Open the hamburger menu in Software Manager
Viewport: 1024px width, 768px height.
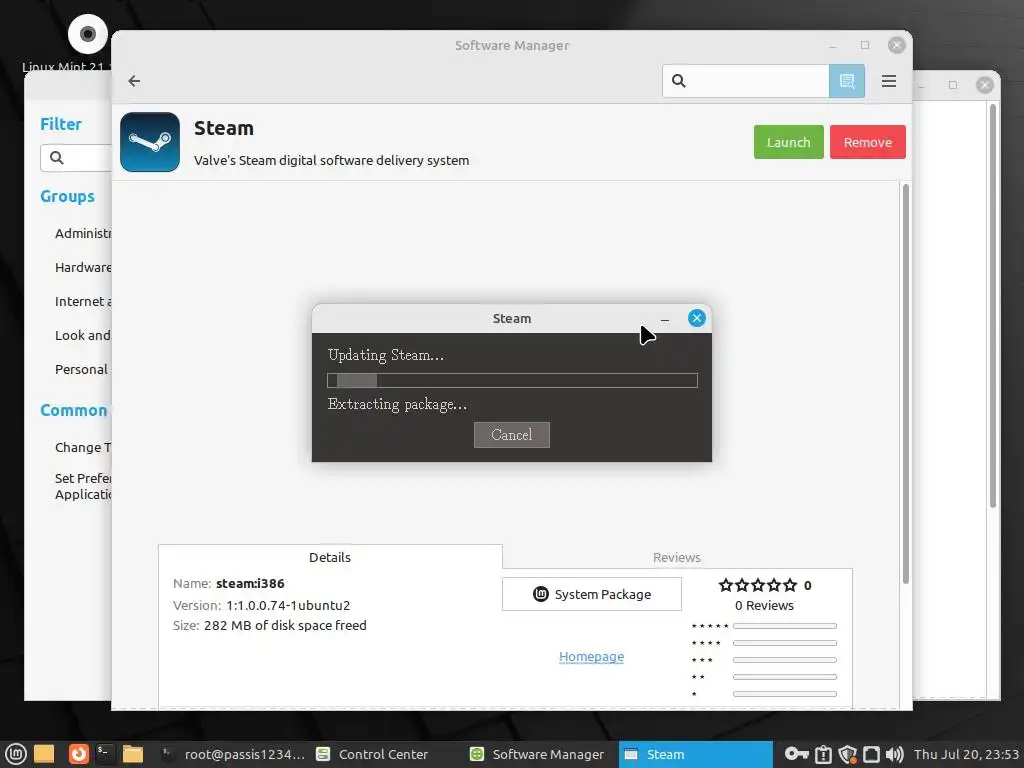[889, 81]
